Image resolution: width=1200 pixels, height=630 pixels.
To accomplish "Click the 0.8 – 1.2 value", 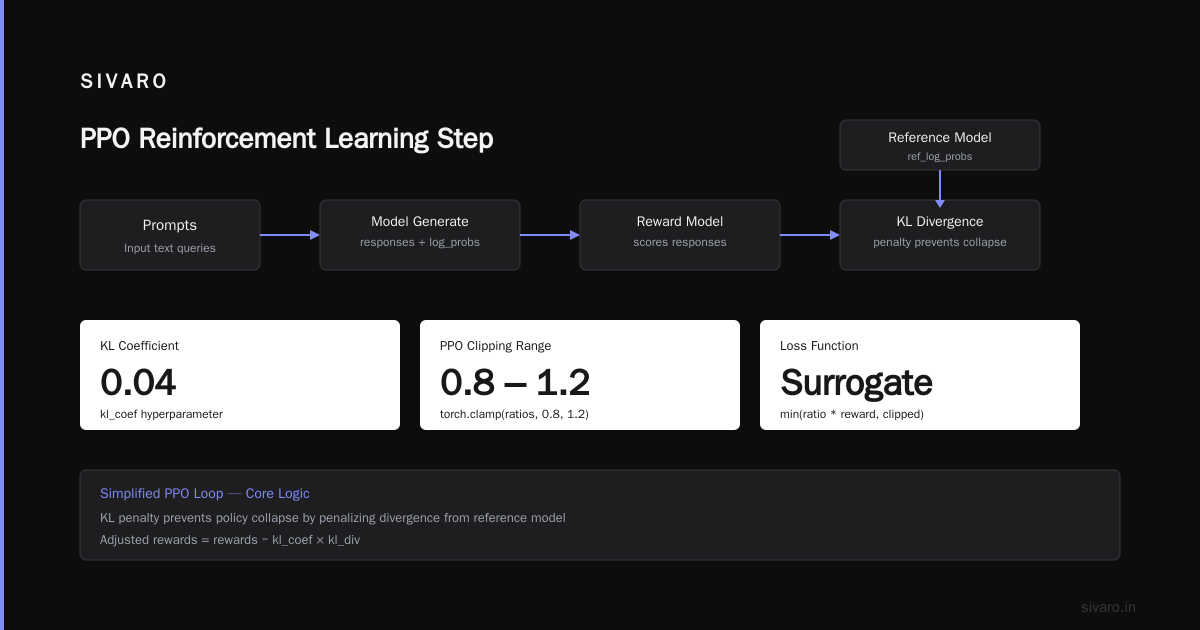I will coord(515,382).
